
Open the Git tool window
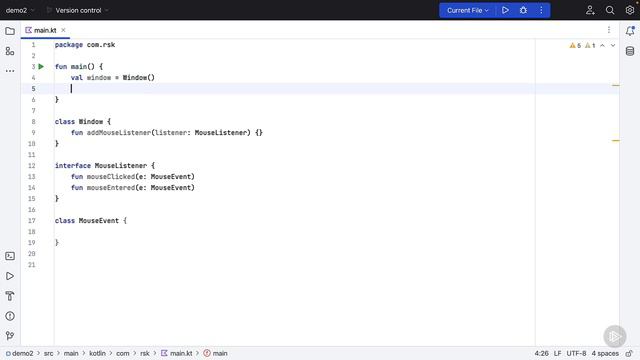[x=10, y=336]
